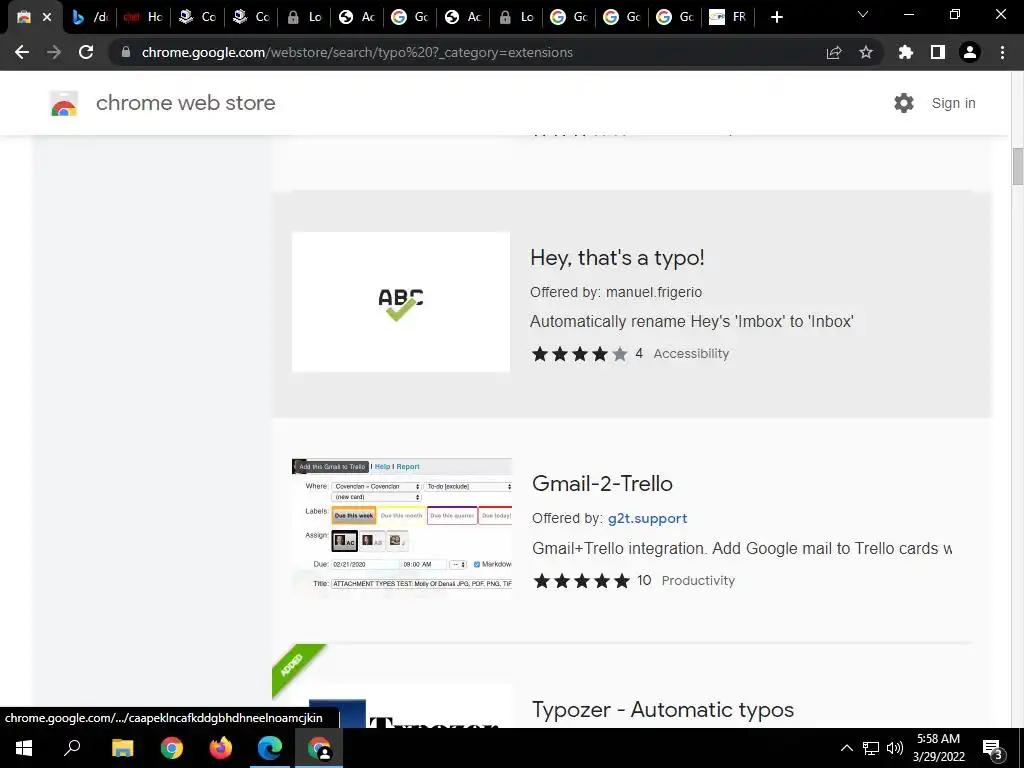Switch to the Bing '/d' tab
The image size is (1024, 768).
click(89, 18)
